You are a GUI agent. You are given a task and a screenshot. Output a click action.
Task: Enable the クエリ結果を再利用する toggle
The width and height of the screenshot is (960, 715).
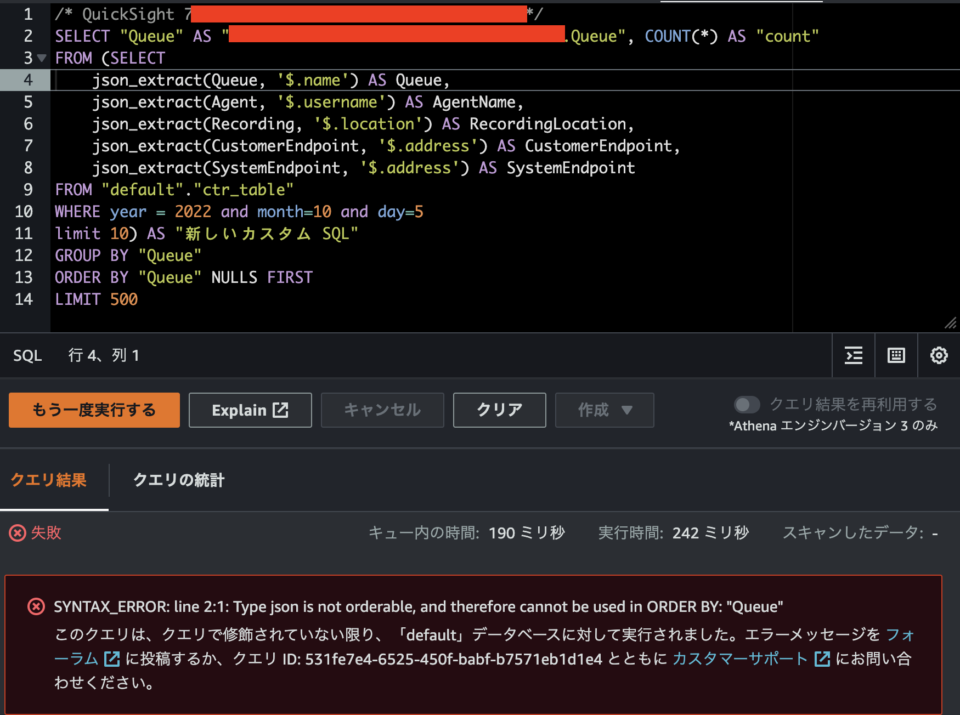tap(748, 404)
